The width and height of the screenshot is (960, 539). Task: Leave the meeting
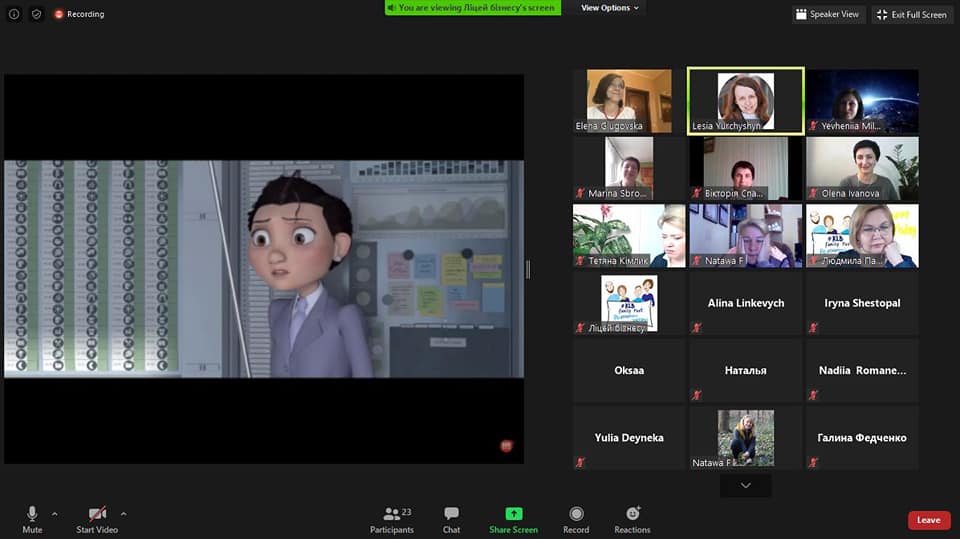coord(929,520)
